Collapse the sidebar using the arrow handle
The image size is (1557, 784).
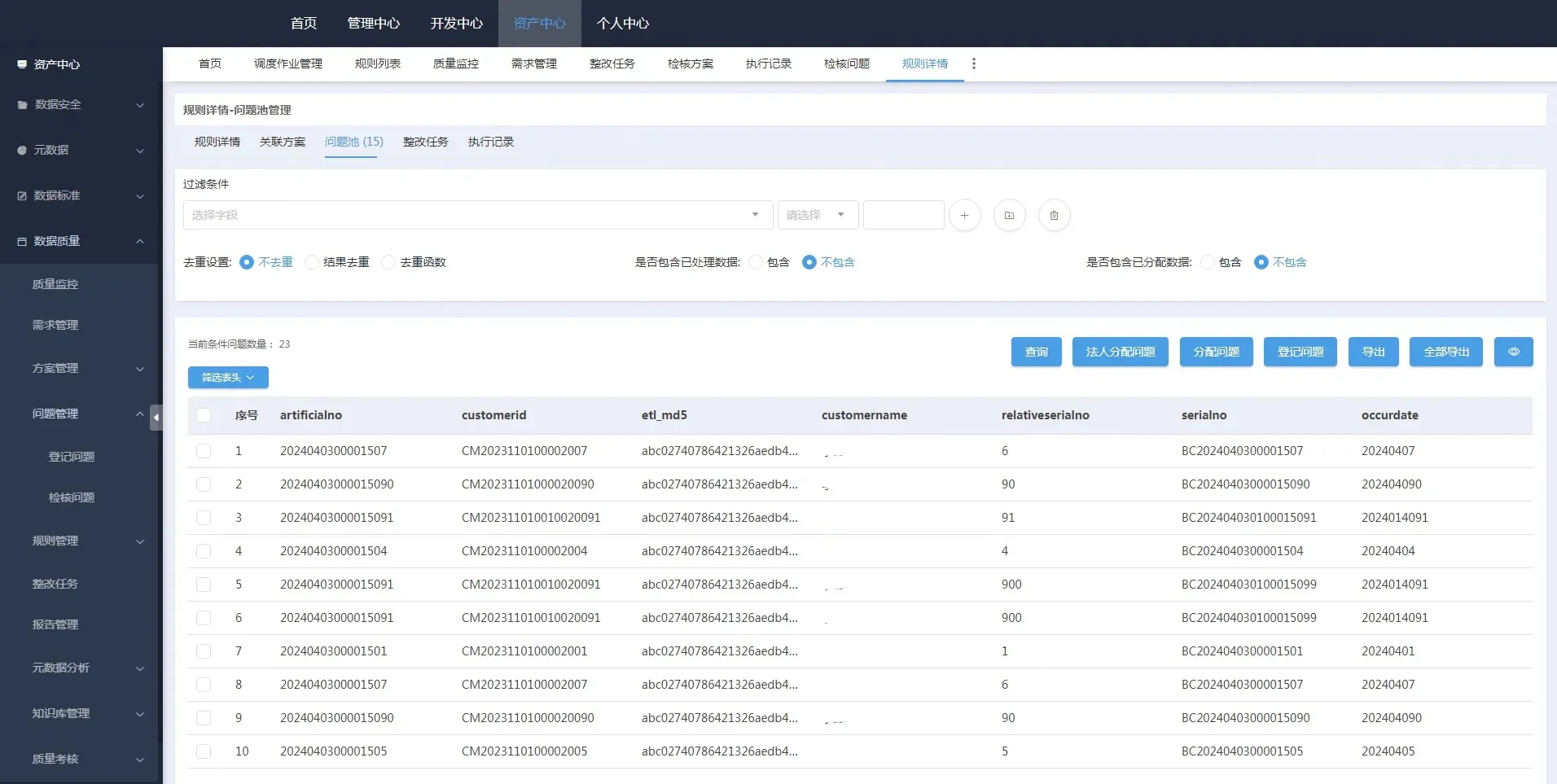[156, 417]
